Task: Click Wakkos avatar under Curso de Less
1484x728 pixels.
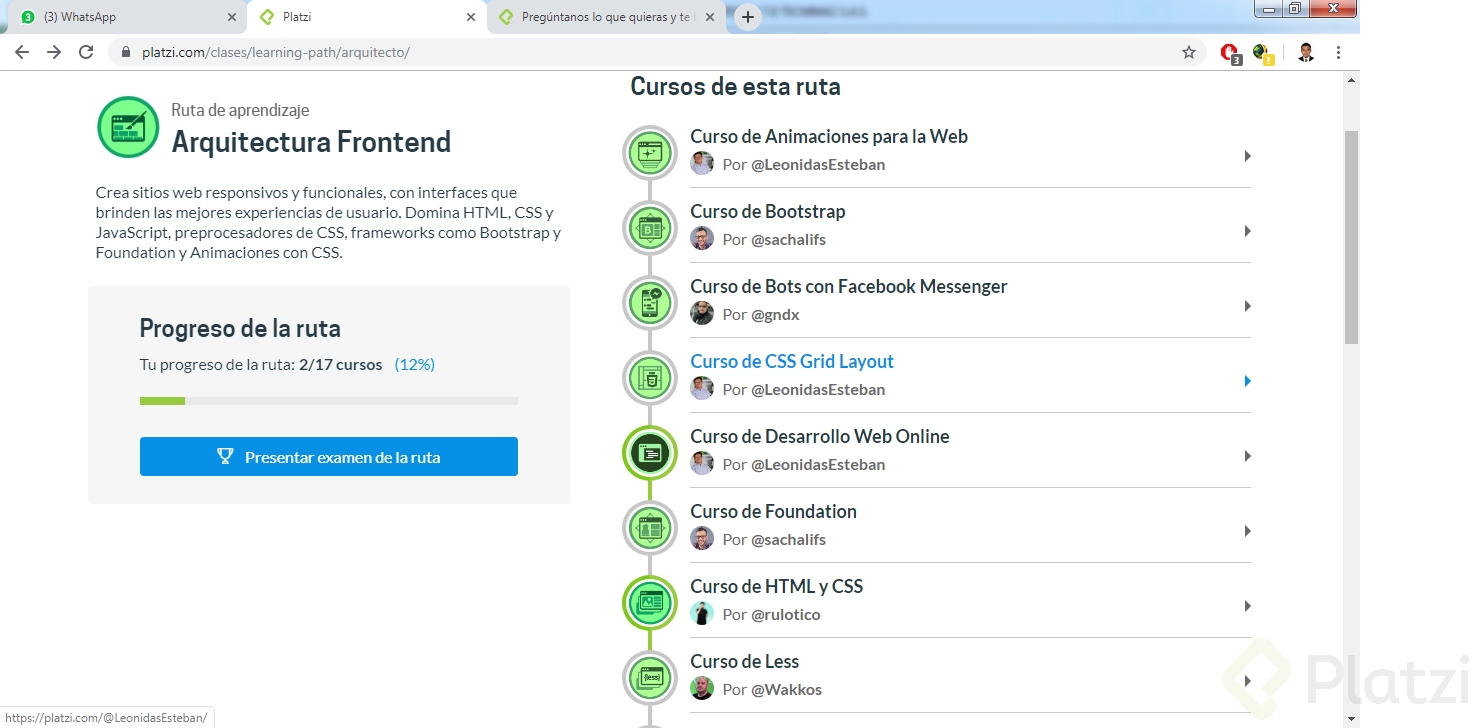Action: (x=702, y=688)
